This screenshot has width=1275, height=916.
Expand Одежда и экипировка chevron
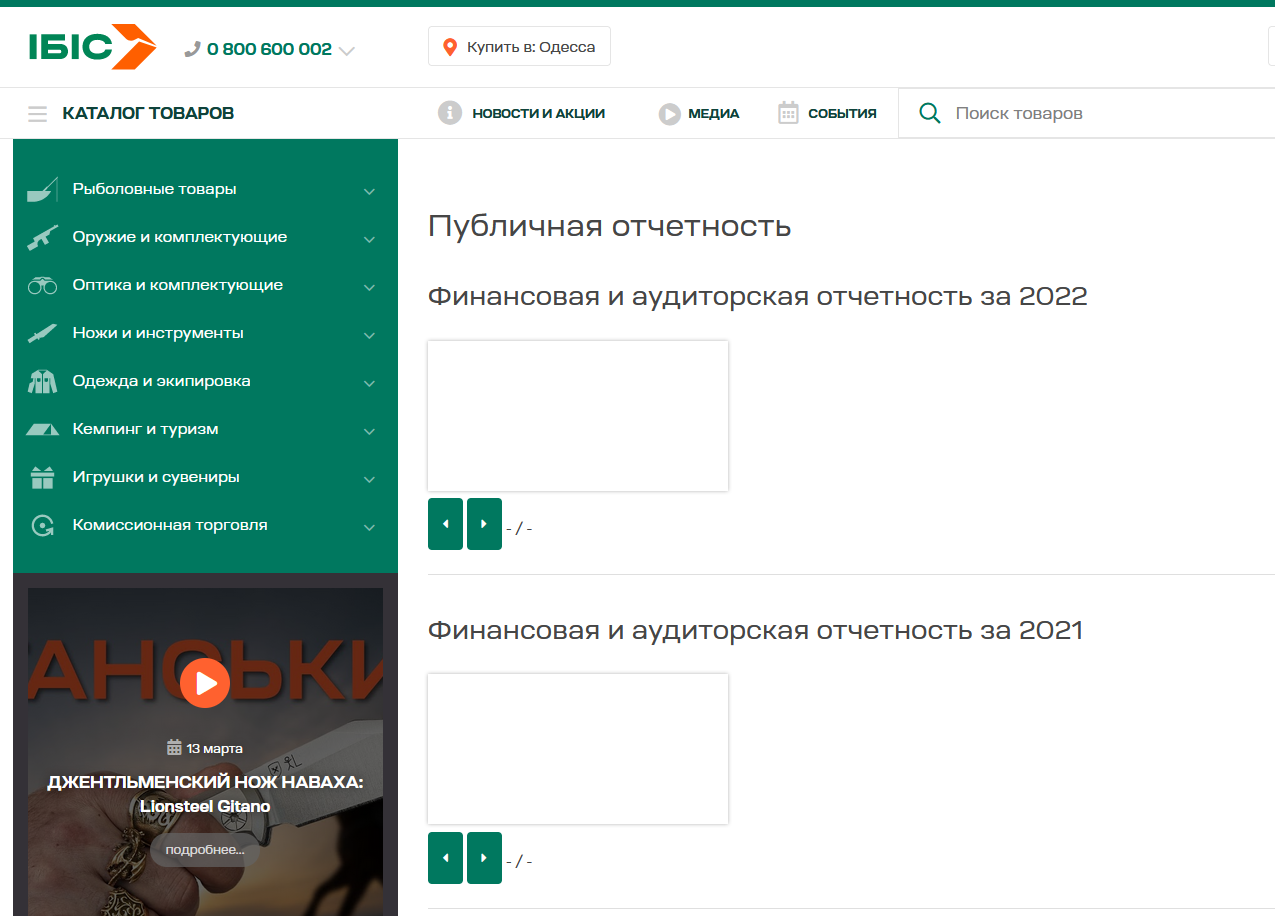coord(369,383)
